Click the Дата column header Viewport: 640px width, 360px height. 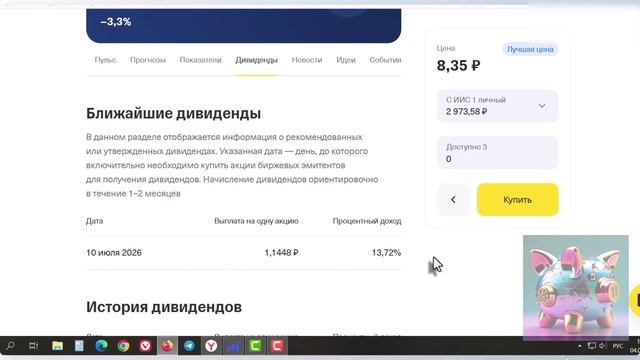pyautogui.click(x=94, y=221)
